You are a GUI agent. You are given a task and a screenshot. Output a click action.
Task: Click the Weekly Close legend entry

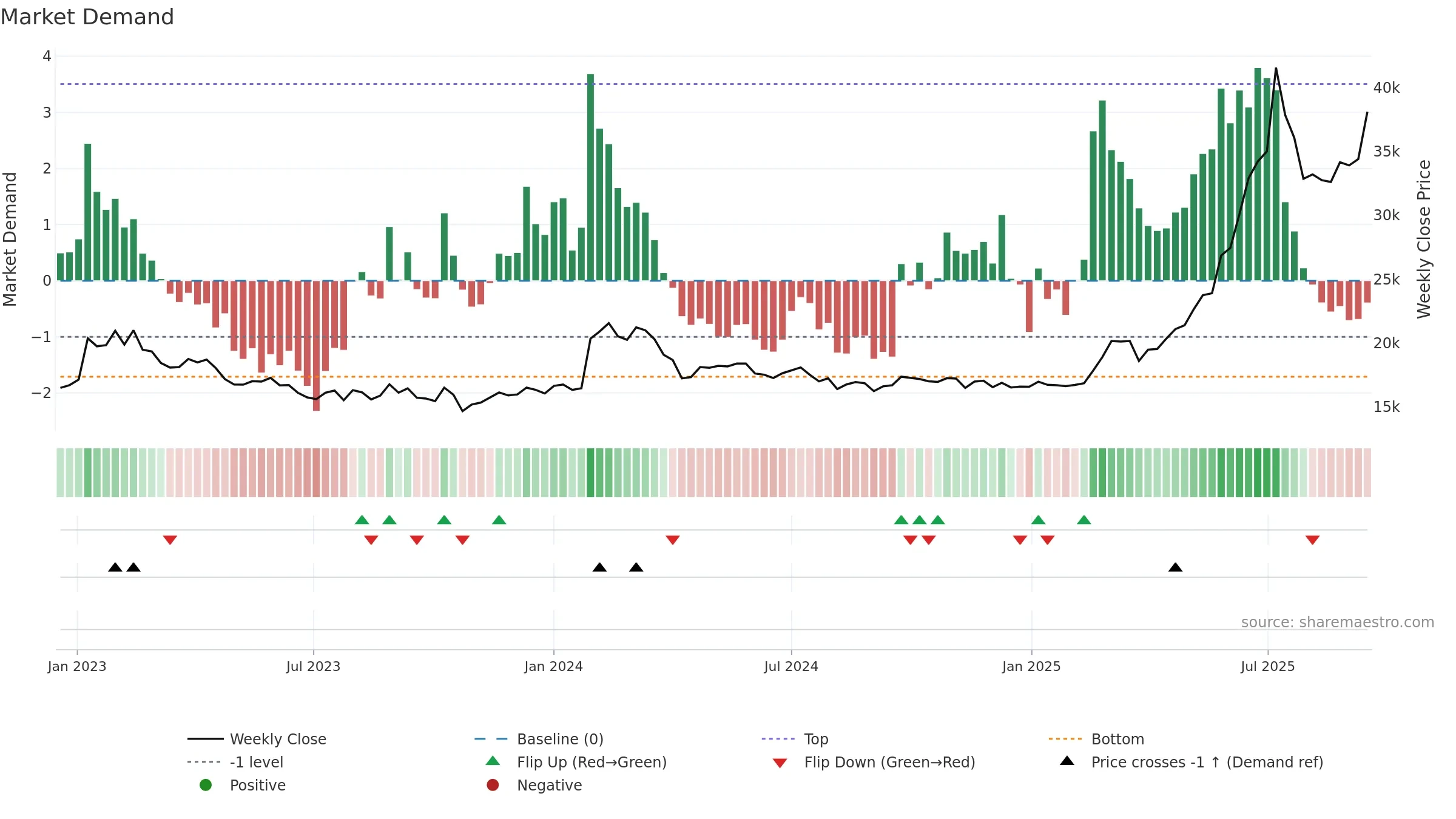[257, 739]
